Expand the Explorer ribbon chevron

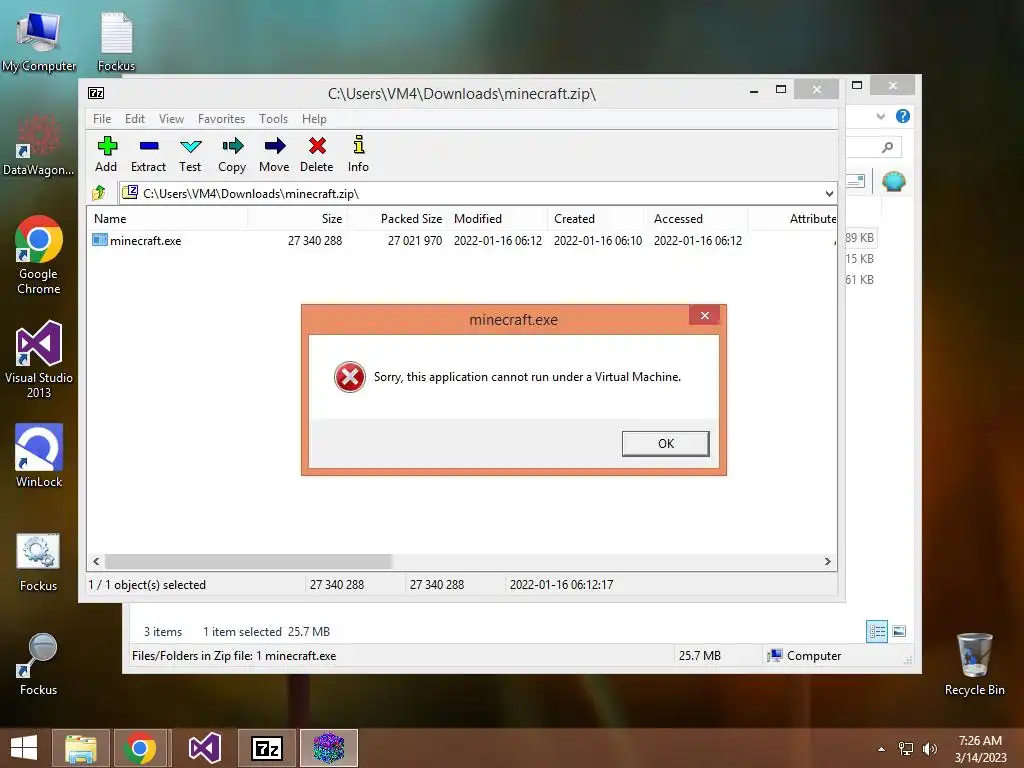coord(880,116)
